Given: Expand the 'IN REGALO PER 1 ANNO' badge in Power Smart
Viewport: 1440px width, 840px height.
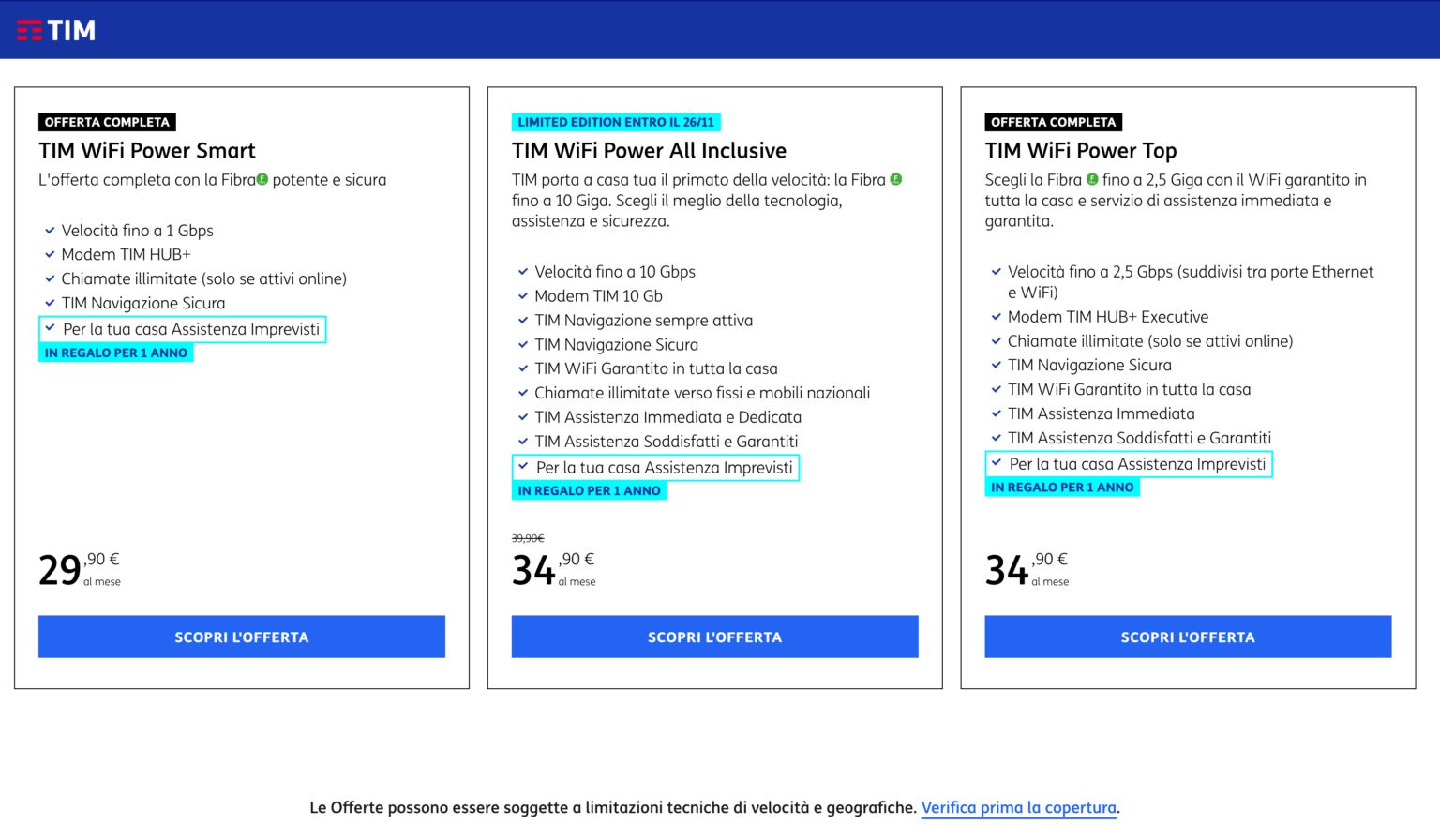Looking at the screenshot, I should pyautogui.click(x=115, y=352).
